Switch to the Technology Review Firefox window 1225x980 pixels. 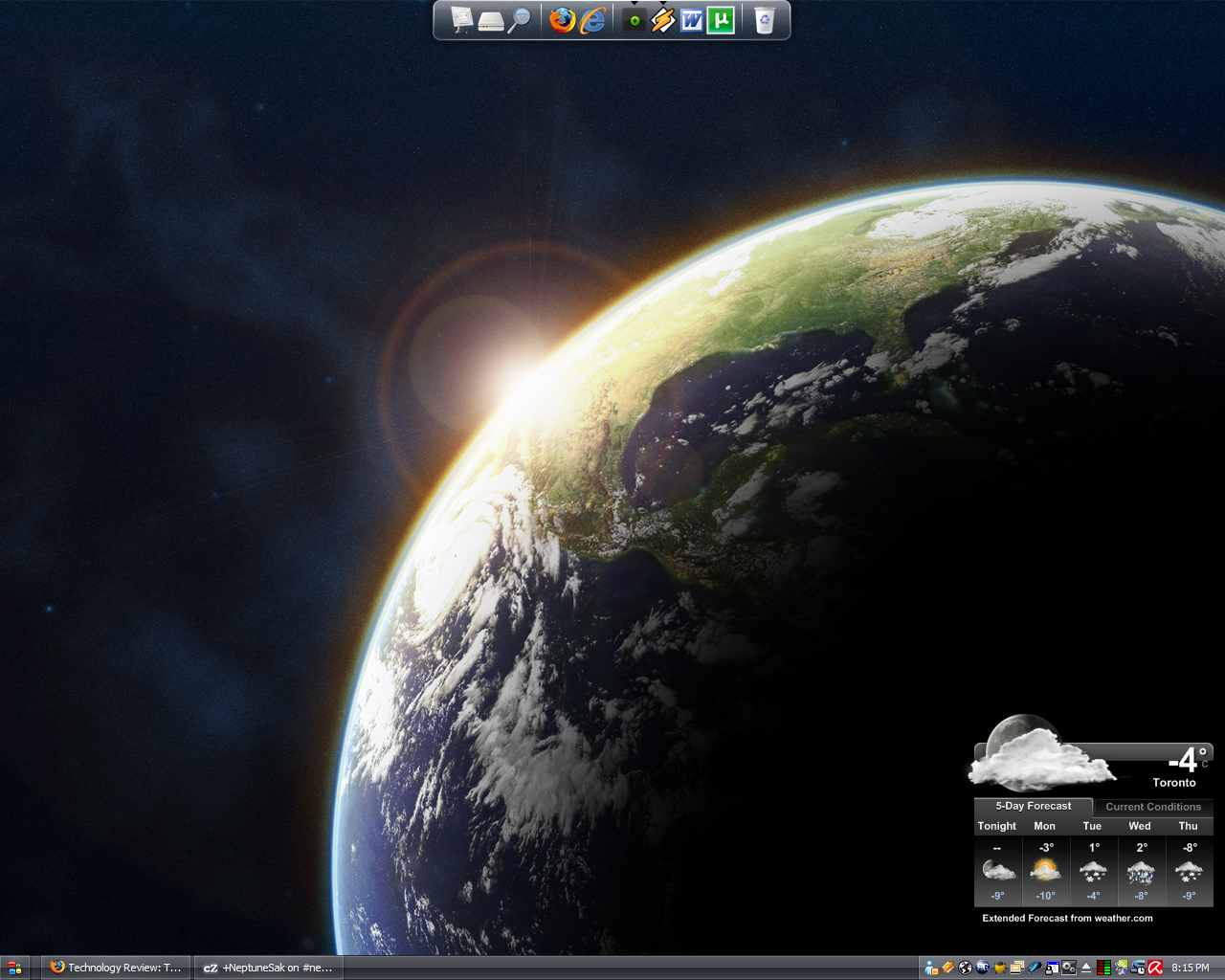(117, 968)
